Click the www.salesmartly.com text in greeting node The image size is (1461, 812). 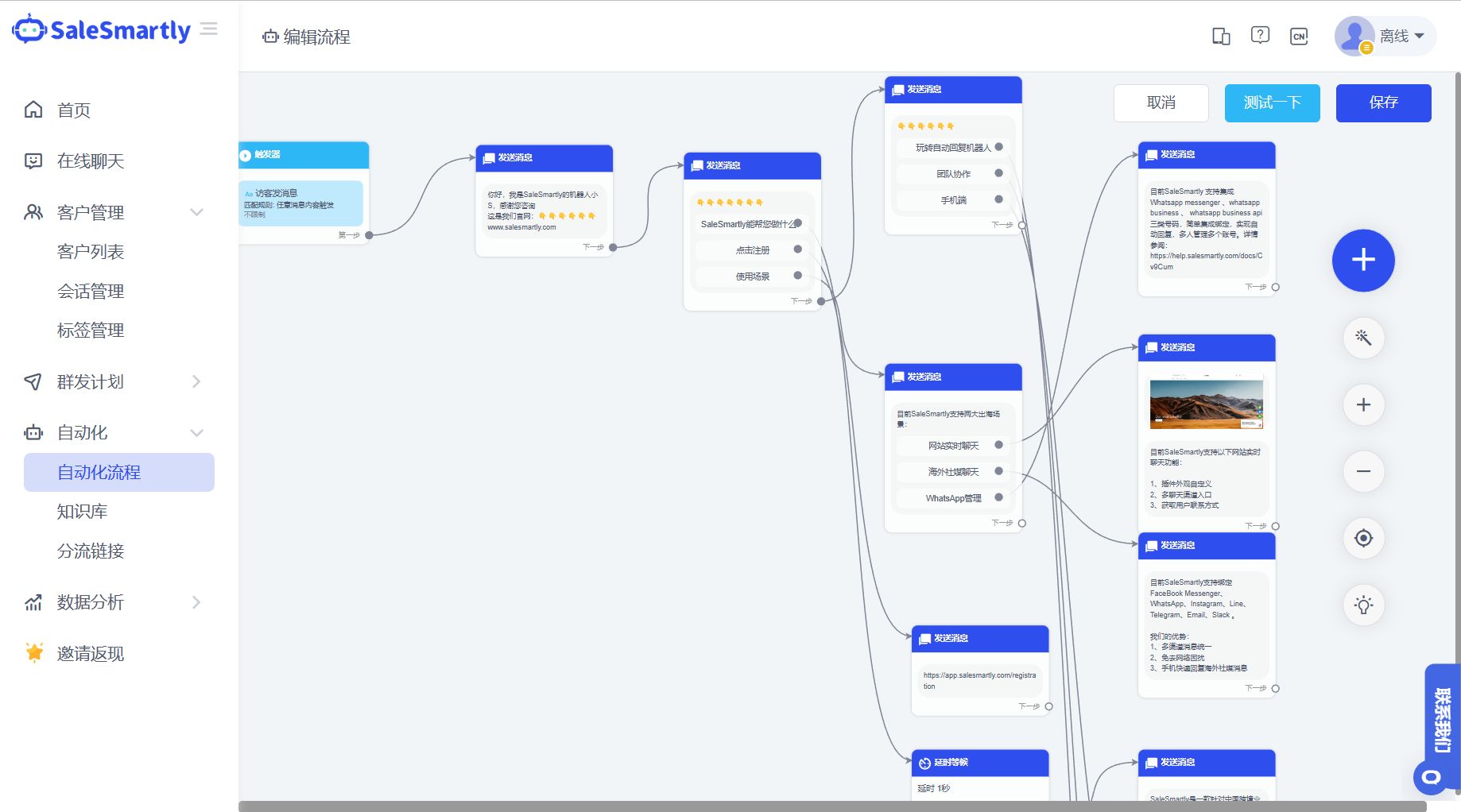coord(521,227)
